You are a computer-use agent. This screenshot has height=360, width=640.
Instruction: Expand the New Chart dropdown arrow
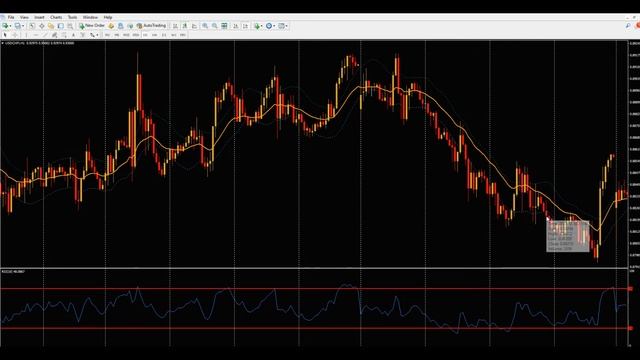point(10,26)
